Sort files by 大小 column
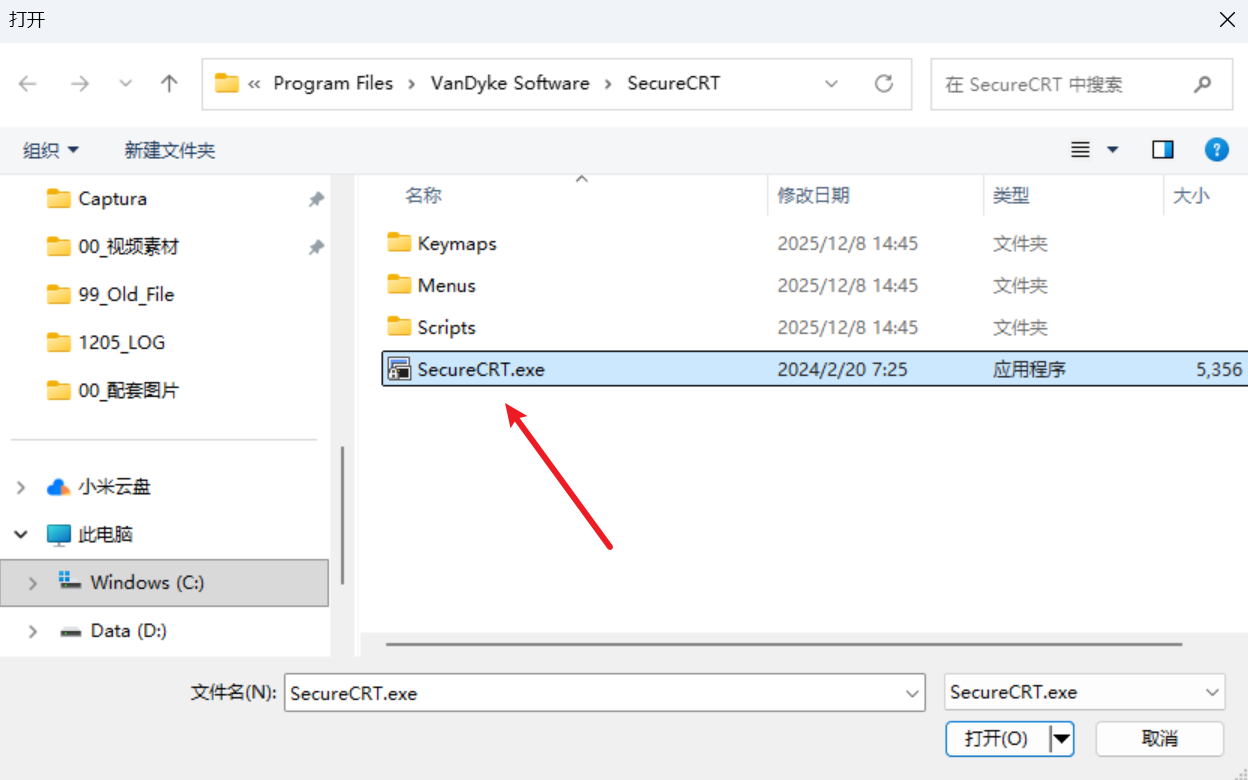 (1190, 195)
